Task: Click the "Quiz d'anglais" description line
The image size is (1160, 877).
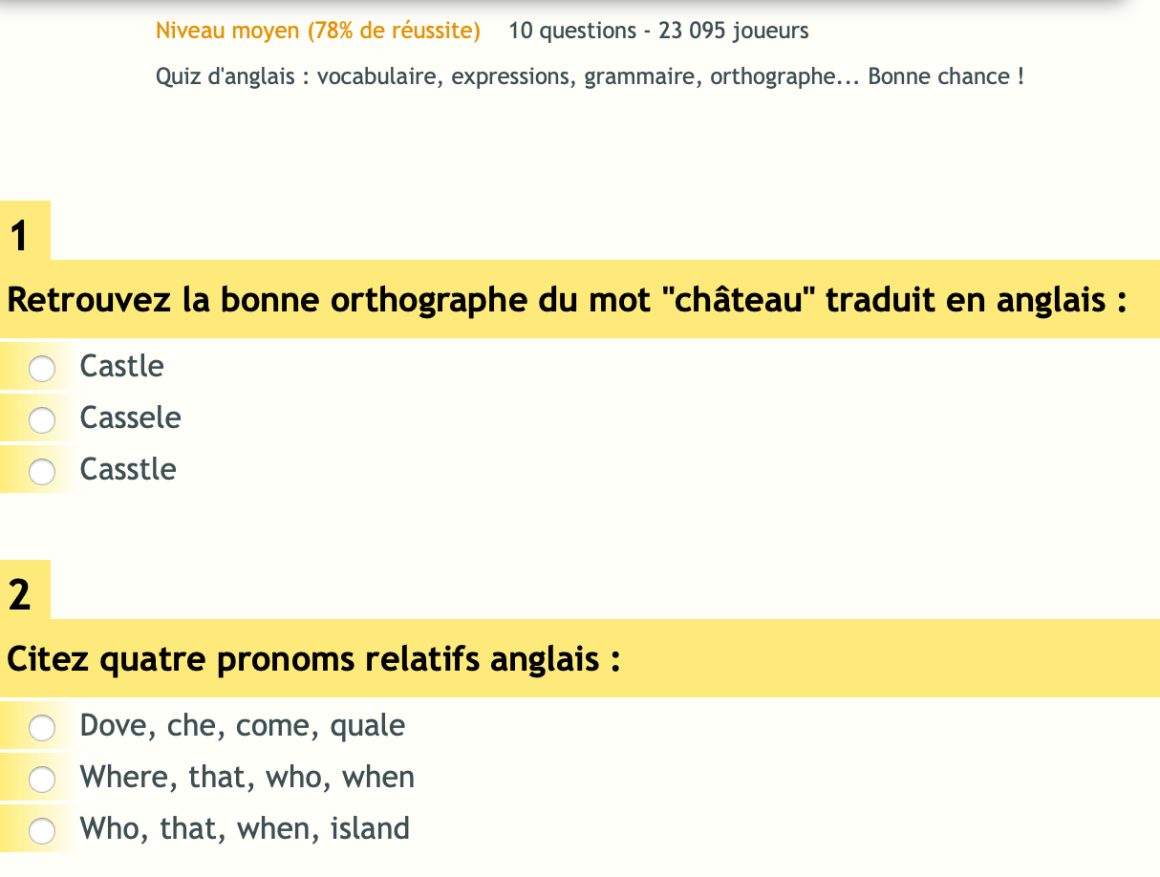Action: click(590, 77)
